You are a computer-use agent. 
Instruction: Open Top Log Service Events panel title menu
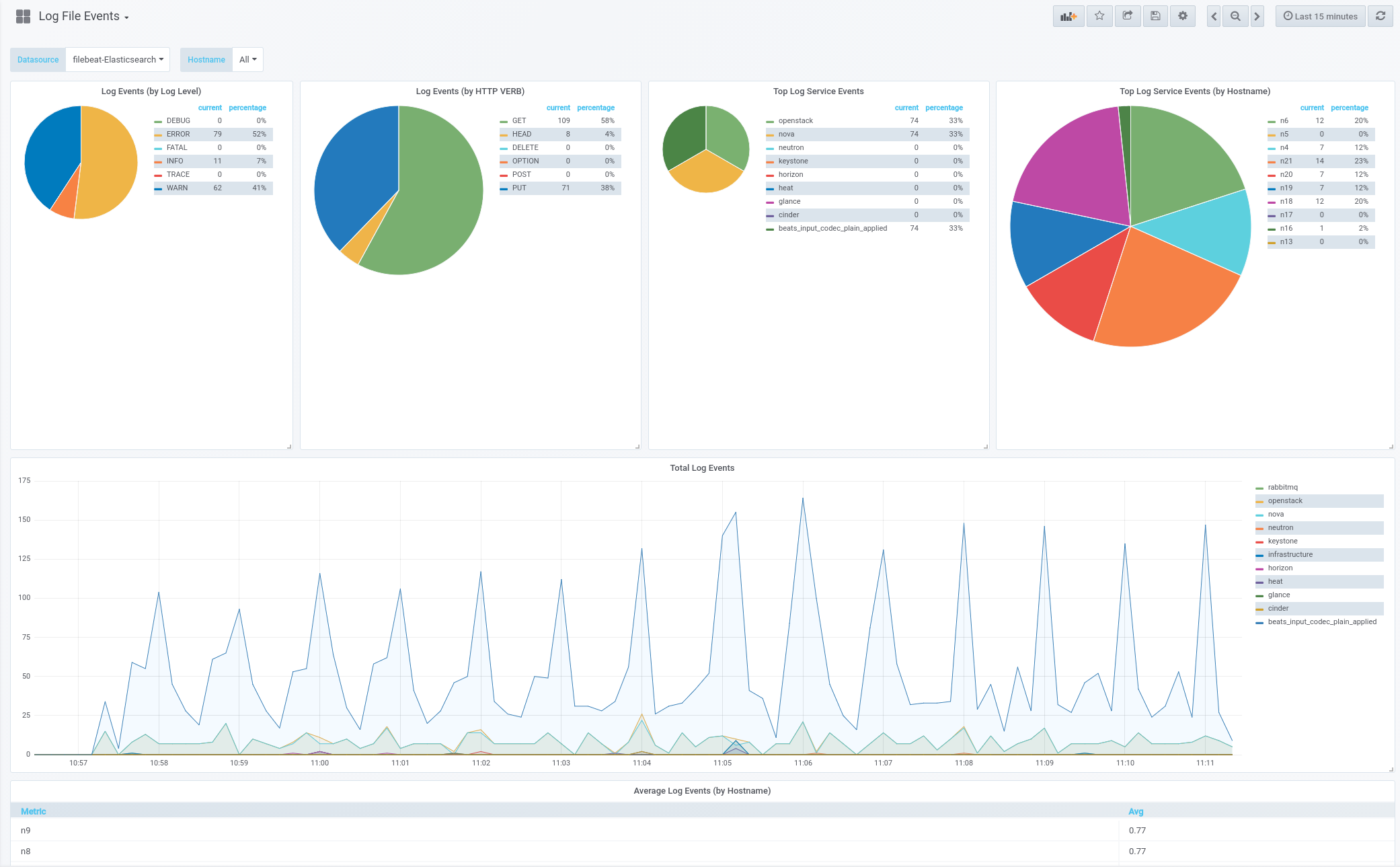[x=818, y=91]
